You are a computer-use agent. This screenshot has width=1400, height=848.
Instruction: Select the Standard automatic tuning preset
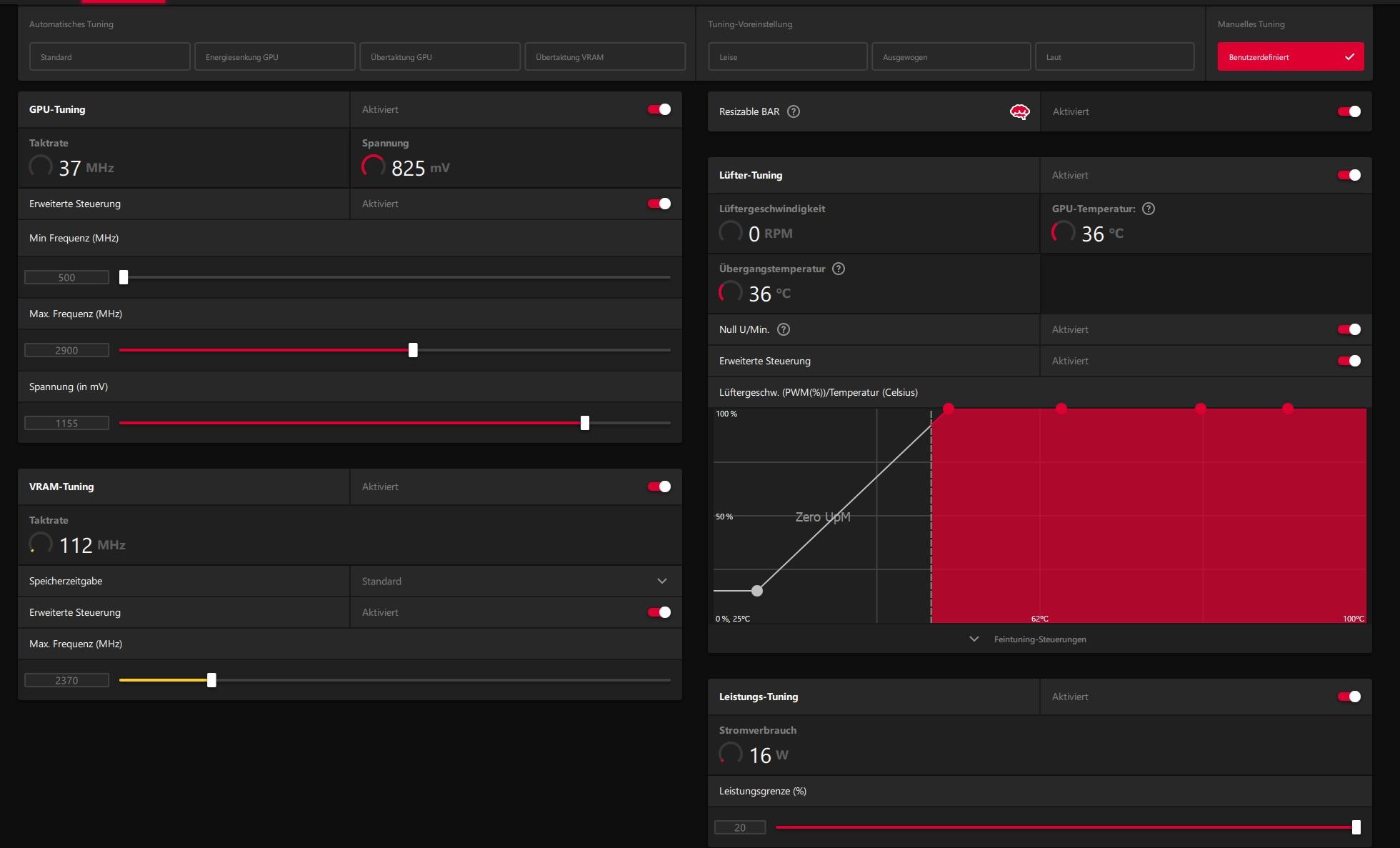click(110, 56)
